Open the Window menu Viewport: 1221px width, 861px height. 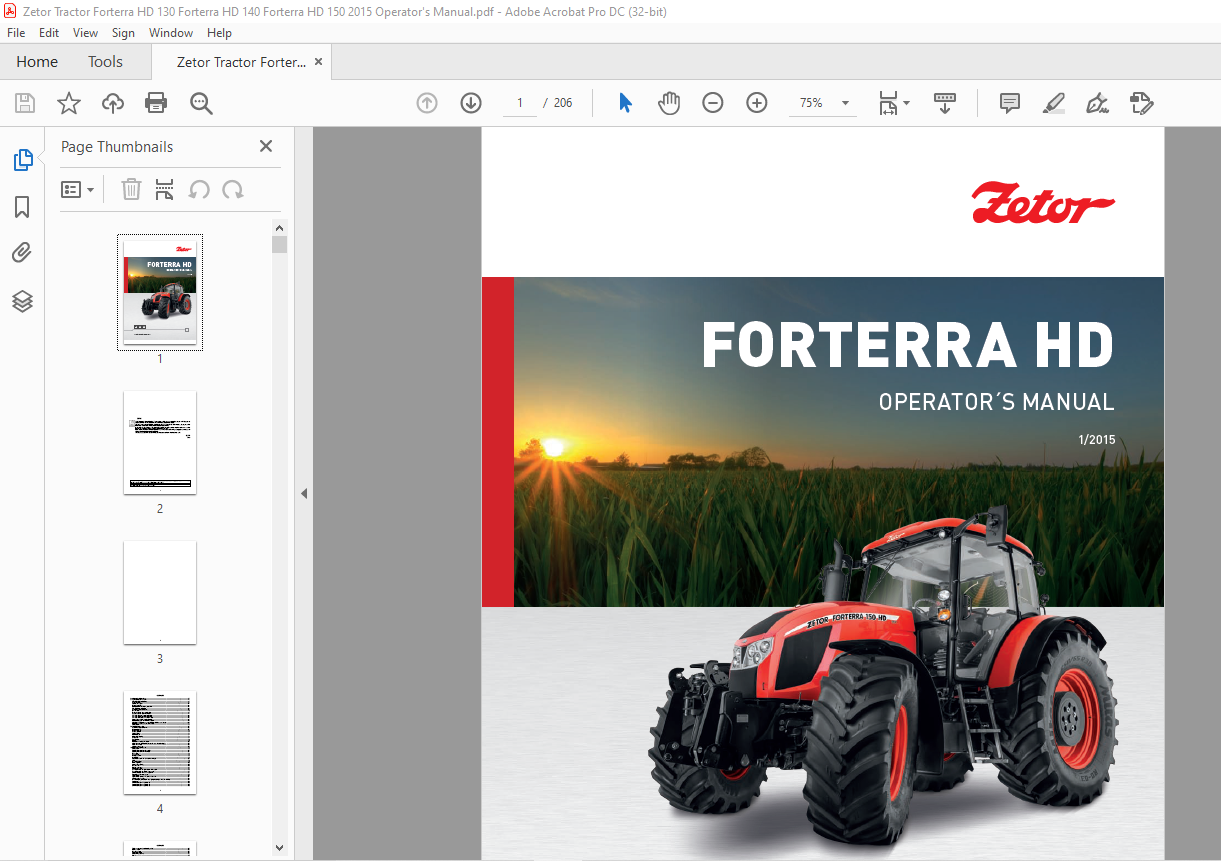(x=171, y=33)
